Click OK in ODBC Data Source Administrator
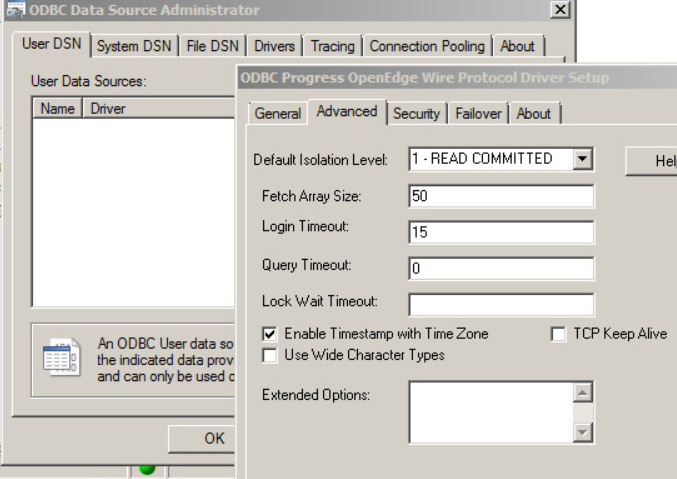Image resolution: width=677 pixels, height=479 pixels. click(202, 438)
